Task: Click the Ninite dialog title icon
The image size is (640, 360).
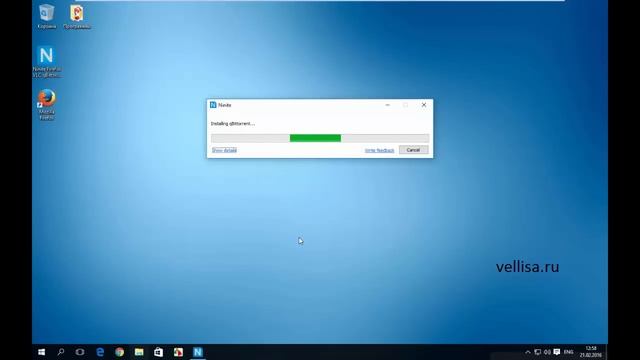Action: coord(213,105)
